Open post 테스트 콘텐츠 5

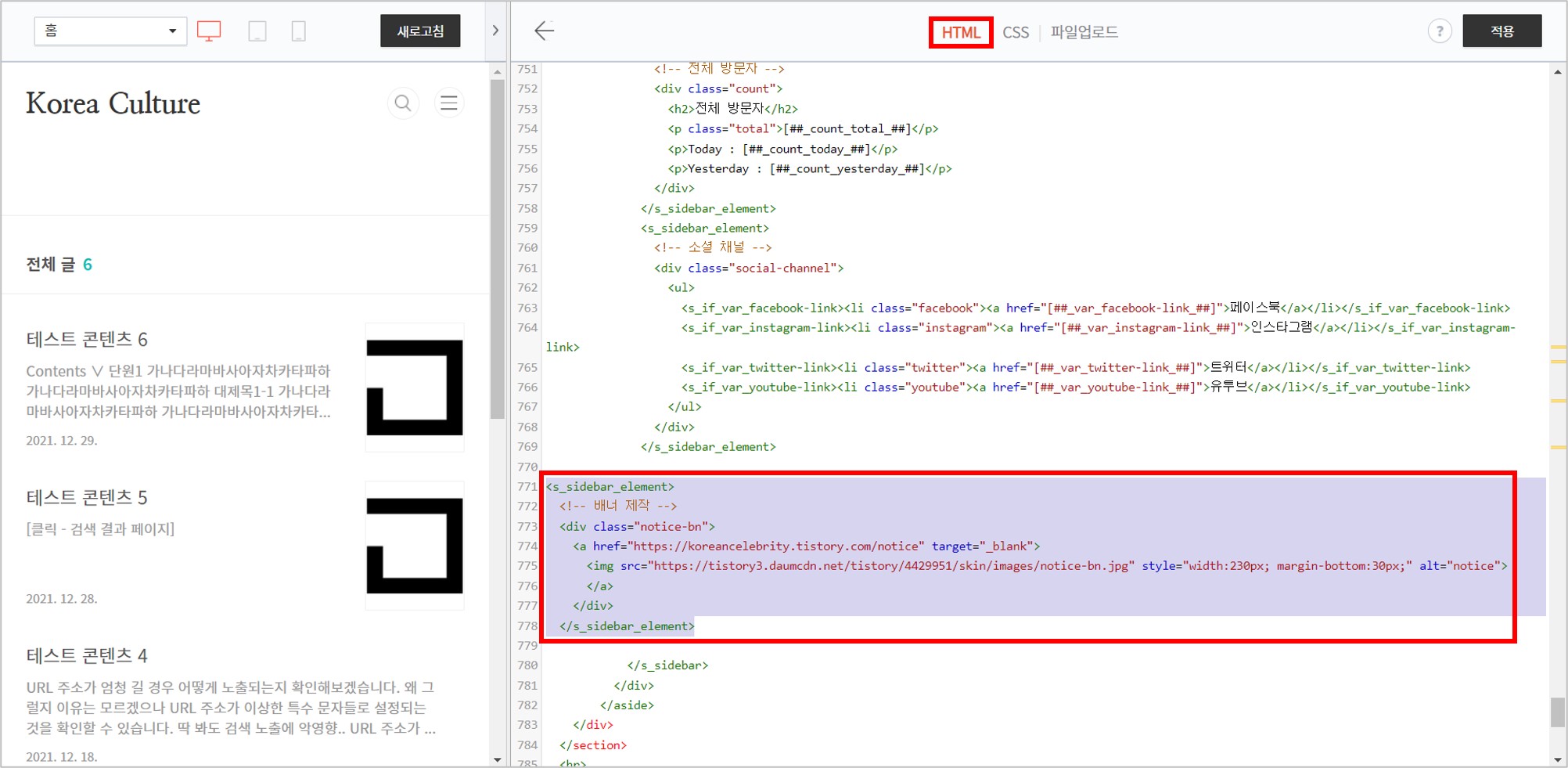tap(87, 497)
